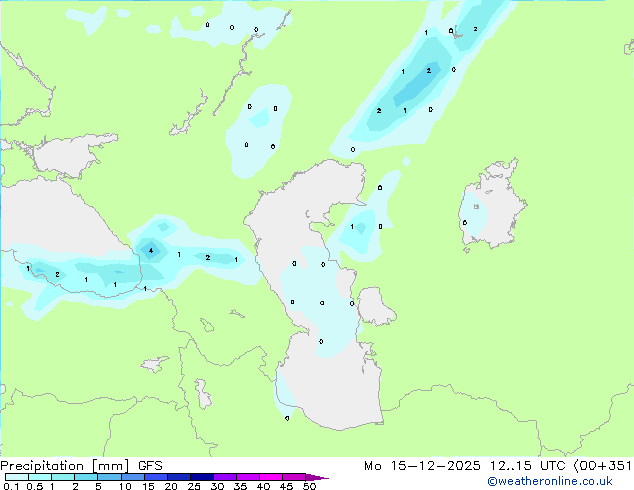The height and width of the screenshot is (490, 634).
Task: Click the 'Precipitation [mm]' title text
Action: point(65,466)
